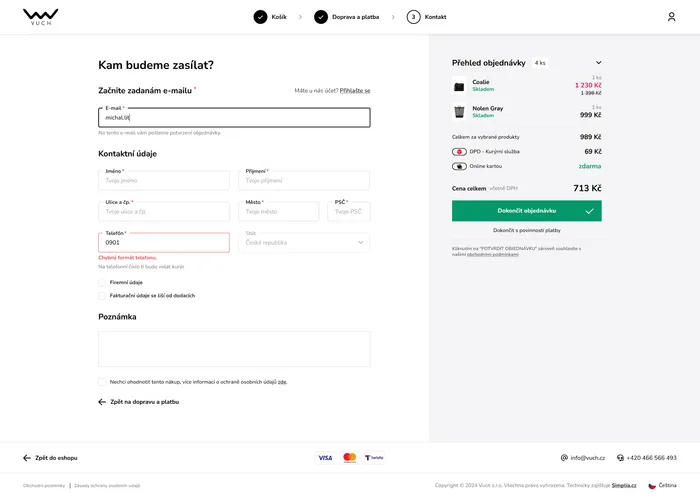Open the footer Obchodní podmínky link

(44, 486)
